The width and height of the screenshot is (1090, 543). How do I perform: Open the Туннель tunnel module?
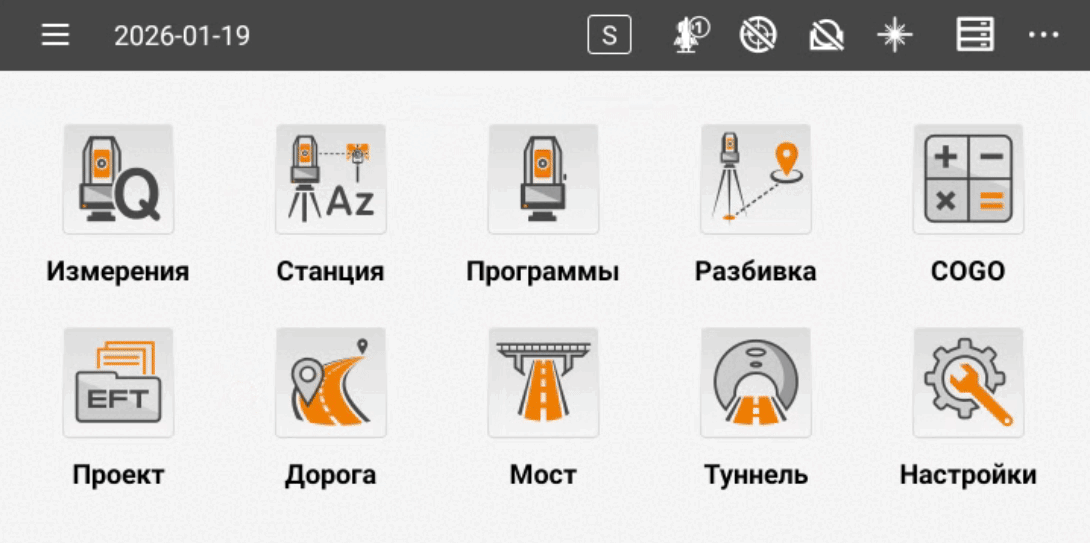tap(756, 382)
